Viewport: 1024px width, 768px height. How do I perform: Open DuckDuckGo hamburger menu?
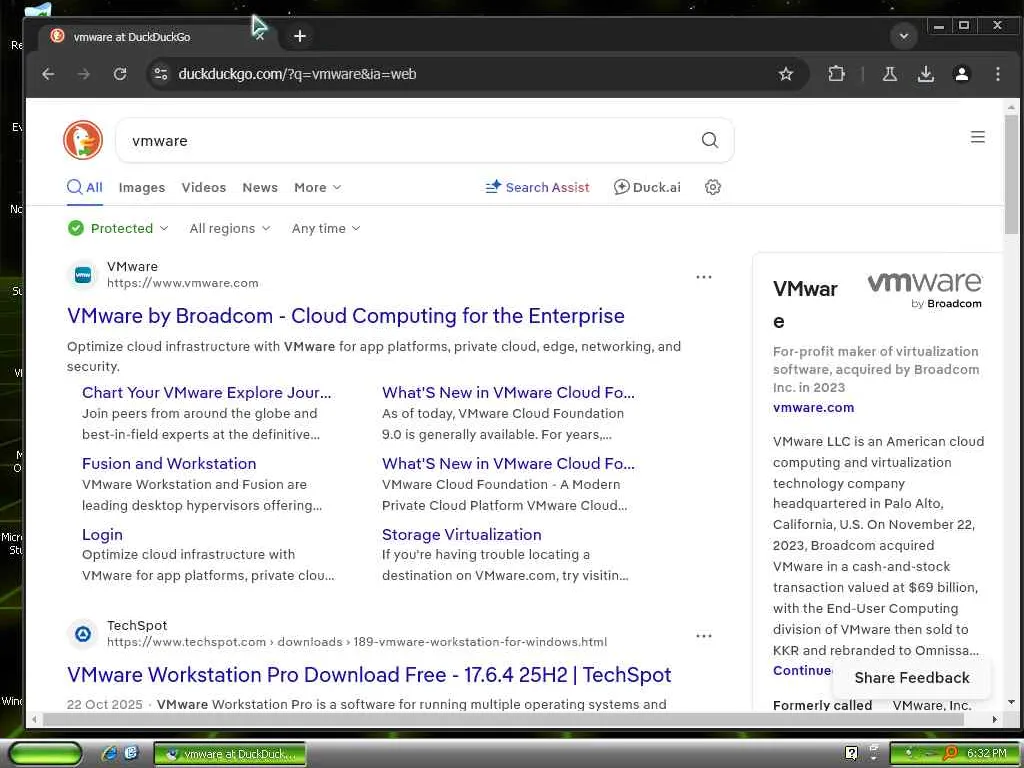pyautogui.click(x=977, y=137)
